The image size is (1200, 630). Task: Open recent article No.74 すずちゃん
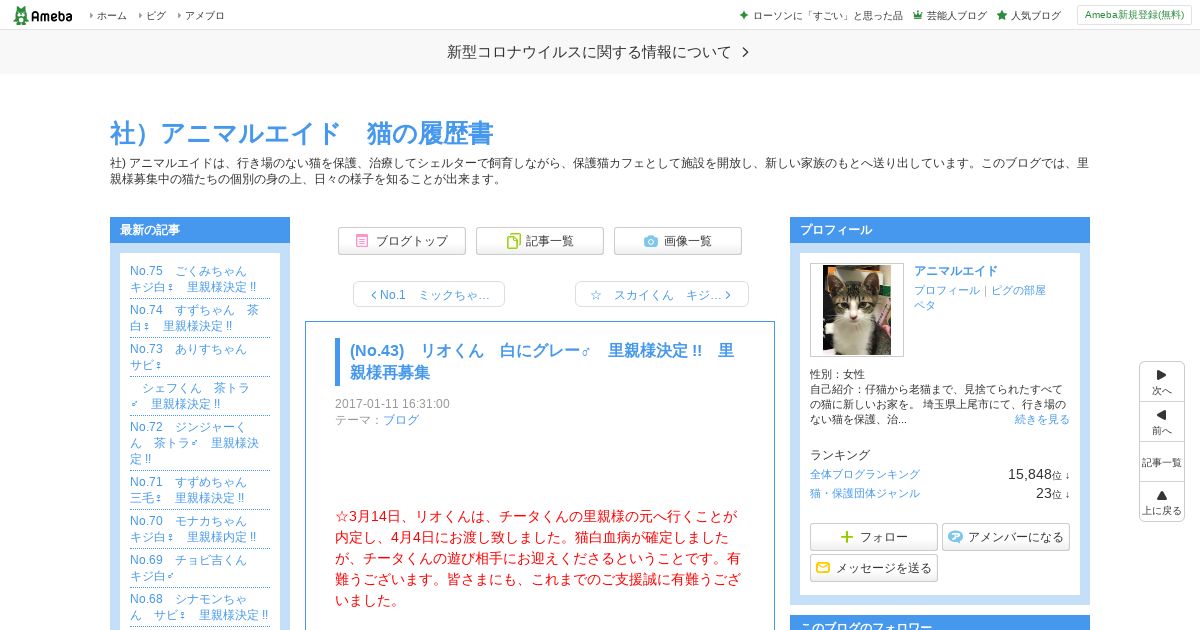194,318
